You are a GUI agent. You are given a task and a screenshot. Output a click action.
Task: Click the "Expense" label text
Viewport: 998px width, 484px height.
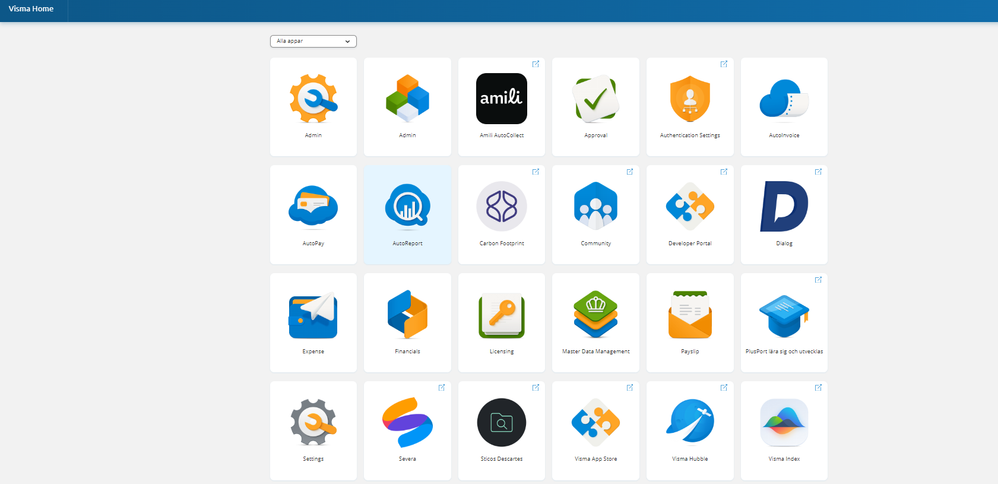click(313, 352)
